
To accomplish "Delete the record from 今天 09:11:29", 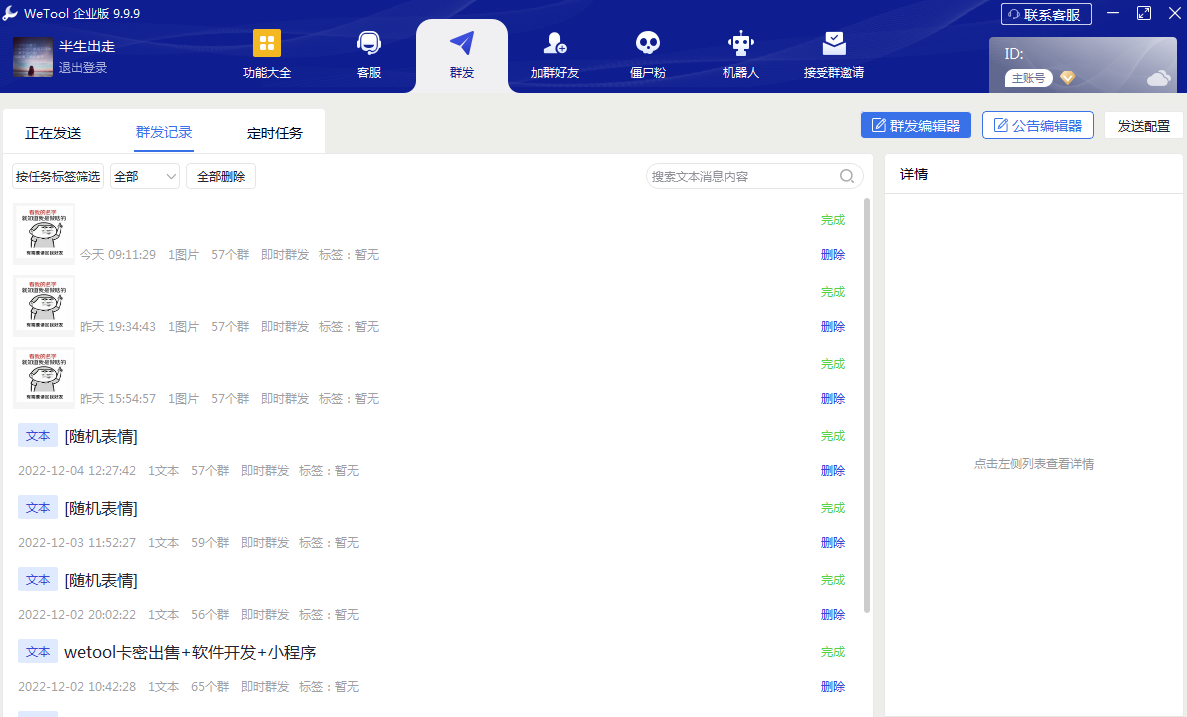I will pyautogui.click(x=832, y=255).
